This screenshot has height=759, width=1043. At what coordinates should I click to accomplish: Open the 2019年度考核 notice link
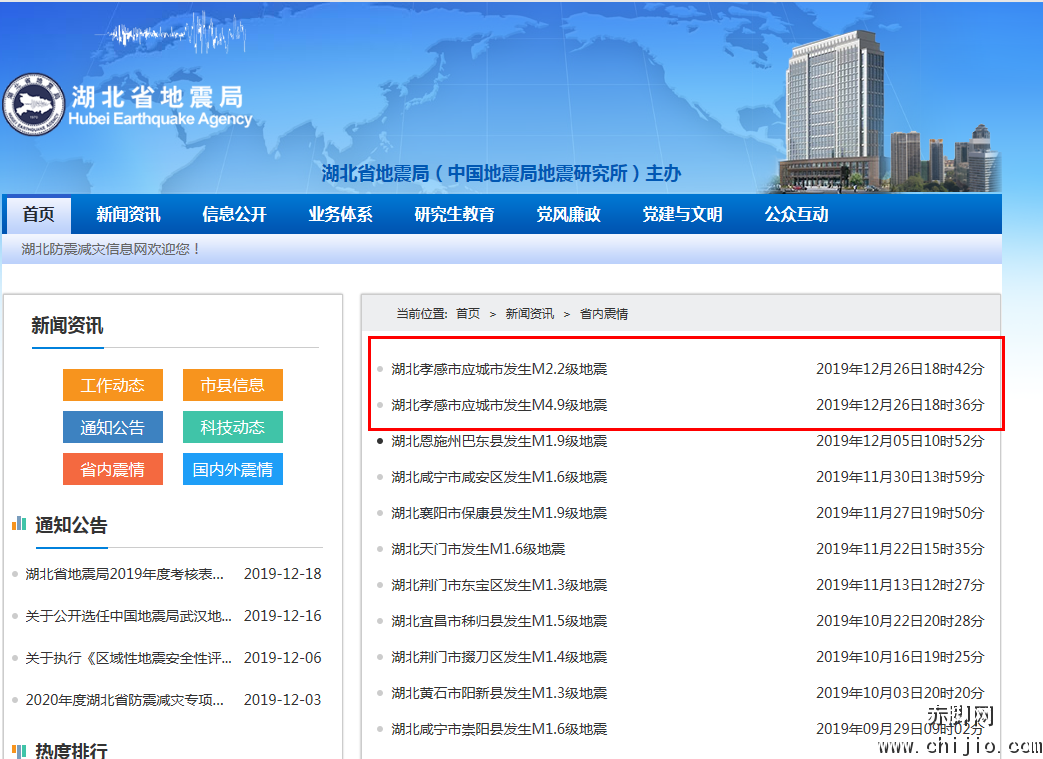[125, 574]
